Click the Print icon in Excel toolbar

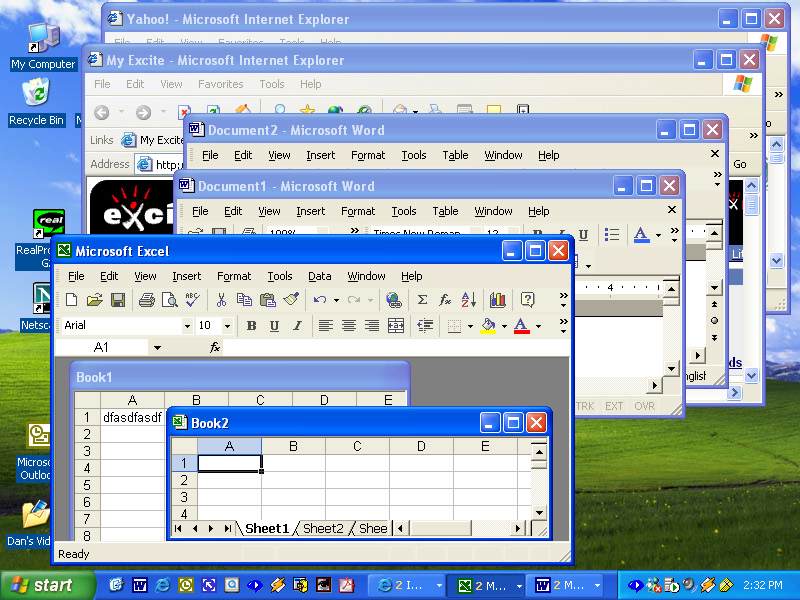(146, 299)
